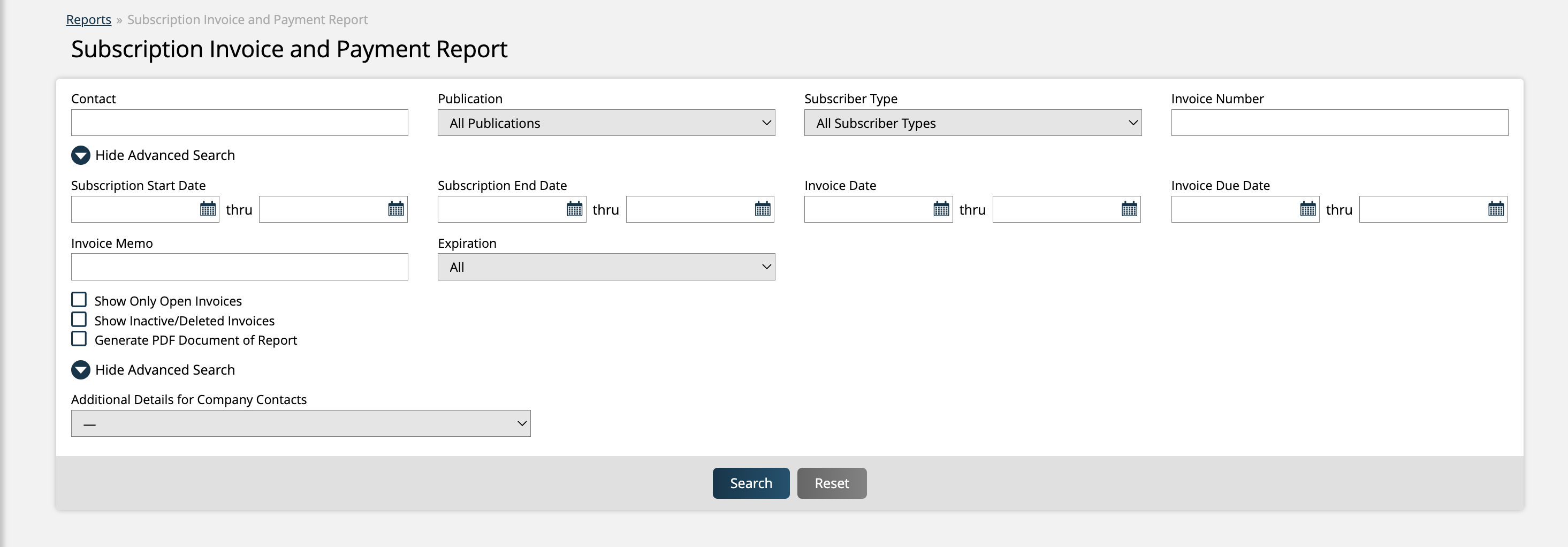The height and width of the screenshot is (547, 1568).
Task: Open the Expiration dropdown
Action: coord(606,267)
